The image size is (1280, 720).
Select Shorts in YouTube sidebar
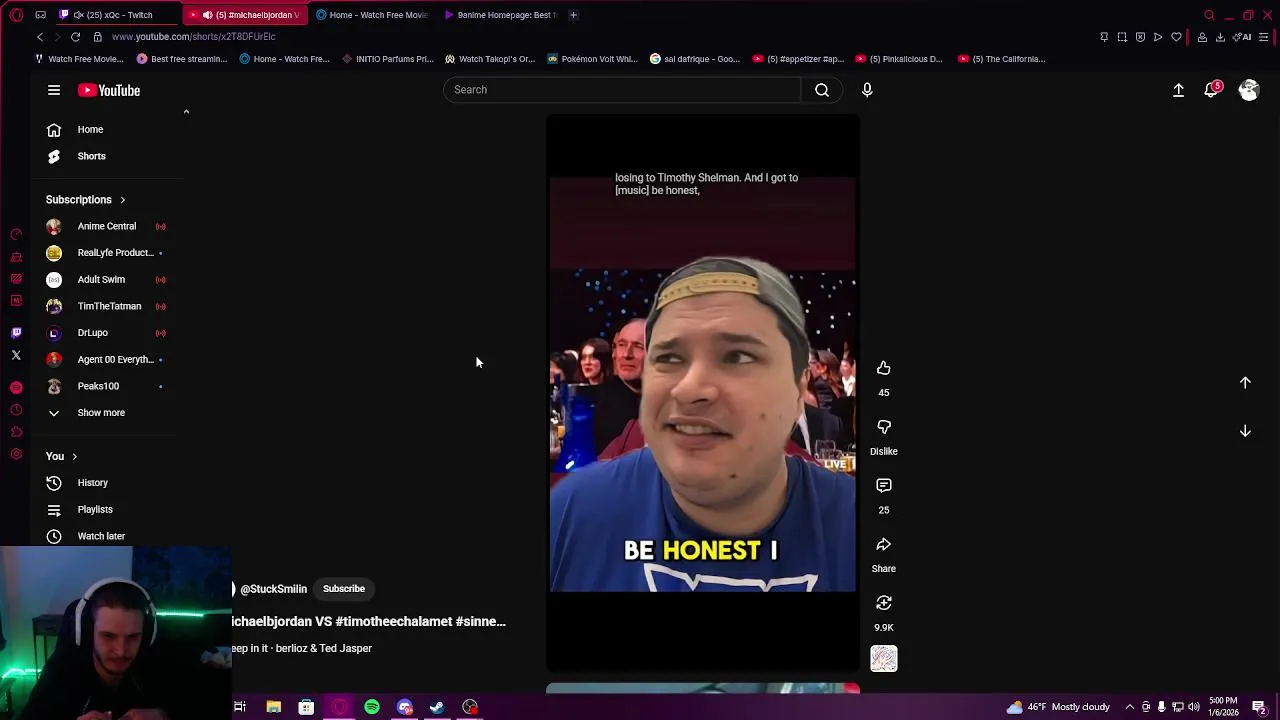point(91,156)
